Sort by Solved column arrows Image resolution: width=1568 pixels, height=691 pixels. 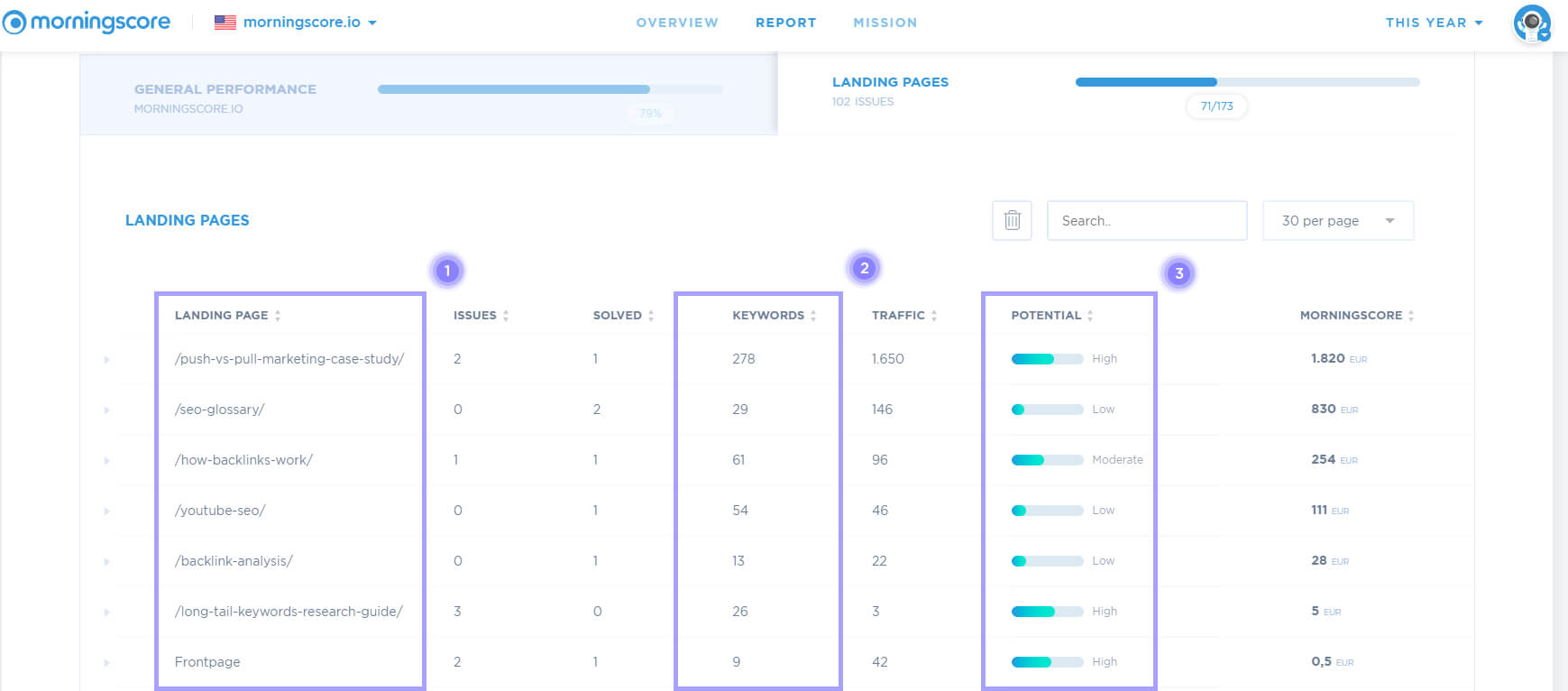point(651,316)
